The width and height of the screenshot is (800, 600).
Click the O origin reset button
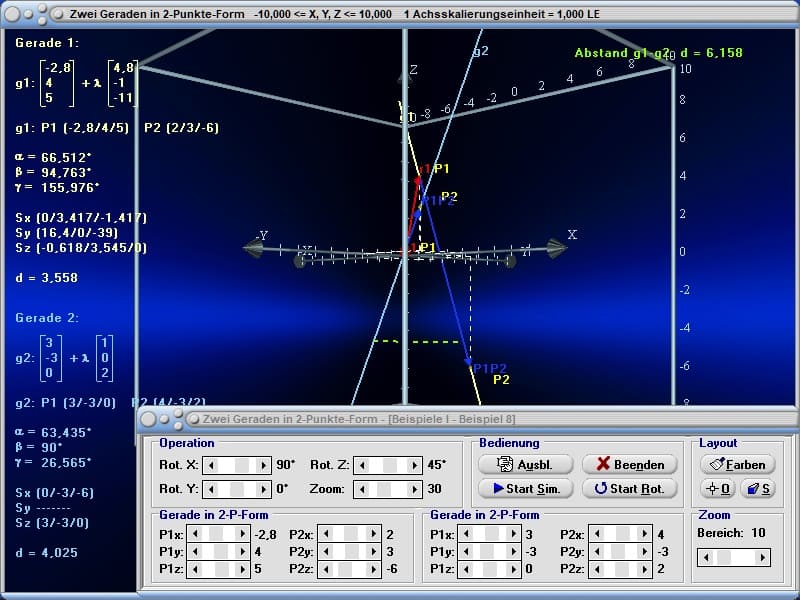(x=718, y=488)
